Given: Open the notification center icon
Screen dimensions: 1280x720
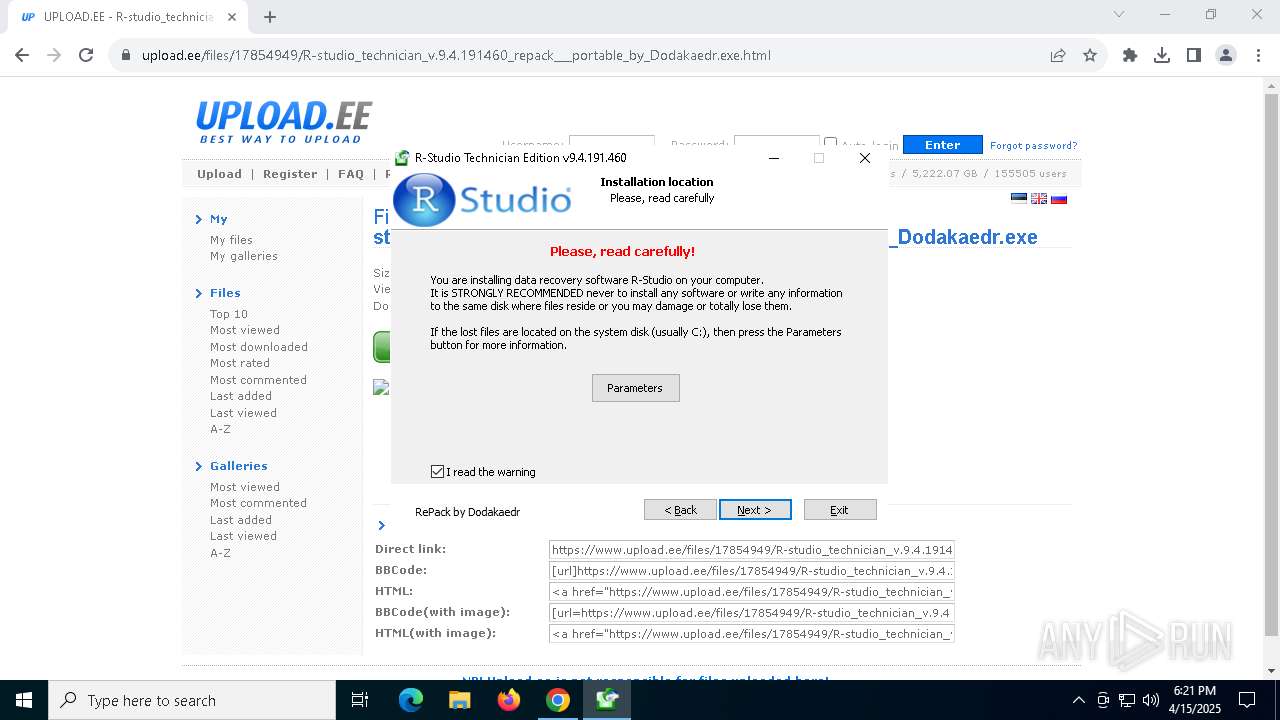Looking at the screenshot, I should (x=1247, y=700).
